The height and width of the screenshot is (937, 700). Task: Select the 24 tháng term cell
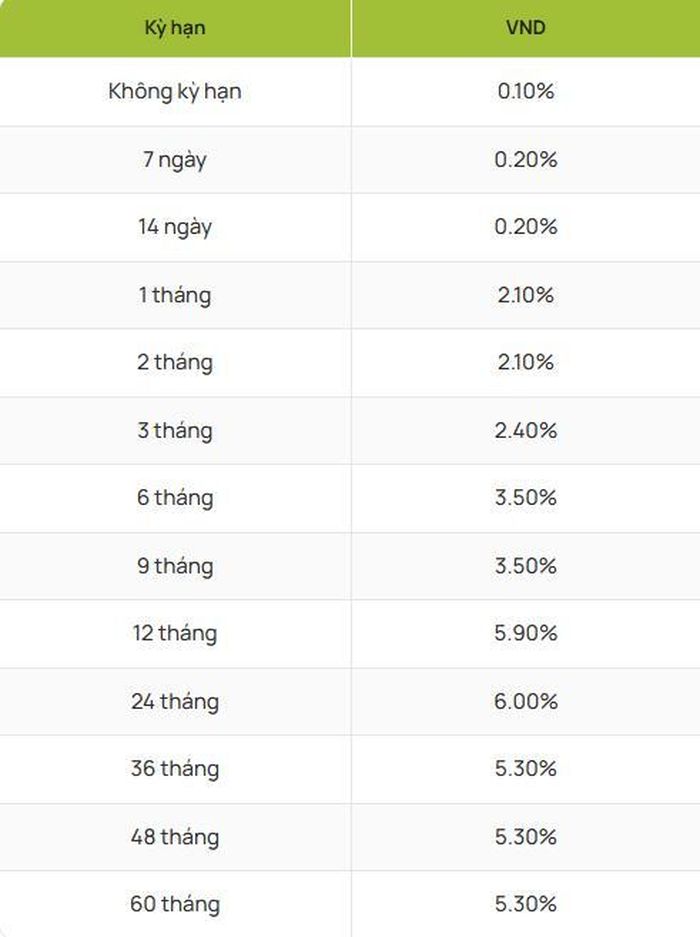coord(175,702)
